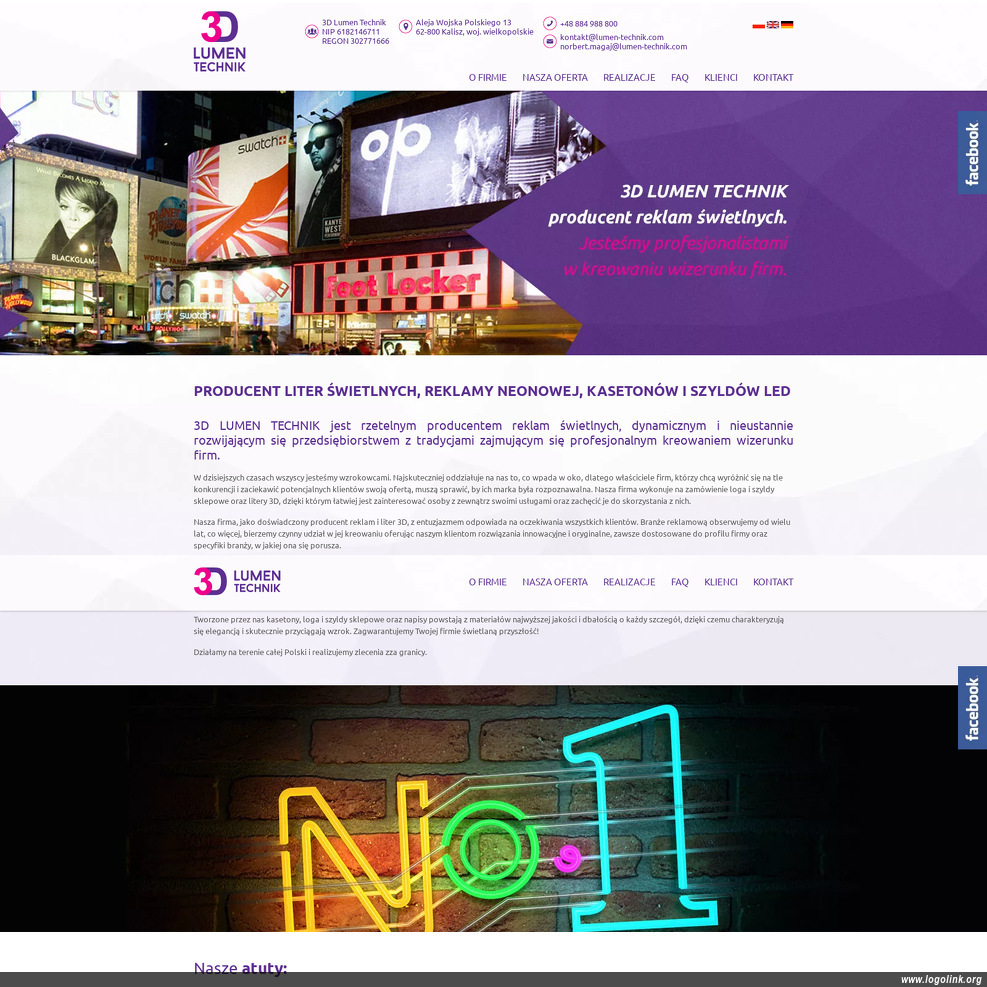This screenshot has height=987, width=987.
Task: Click the phone handset icon
Action: point(550,23)
